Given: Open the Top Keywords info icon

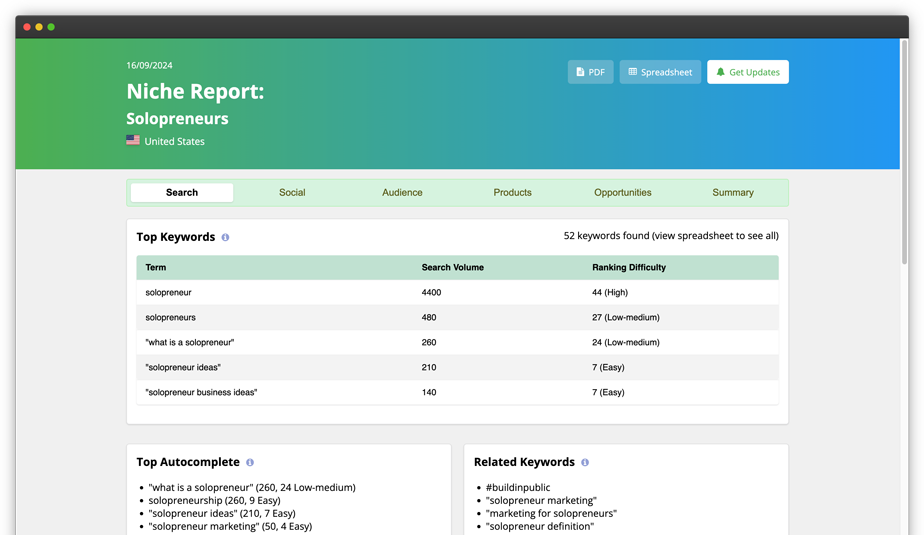Looking at the screenshot, I should pos(225,237).
